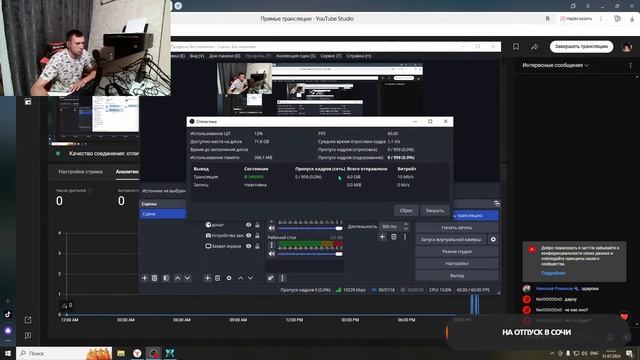Toggle visibility of Устройство захвата source
The height and width of the screenshot is (360, 640).
248,236
